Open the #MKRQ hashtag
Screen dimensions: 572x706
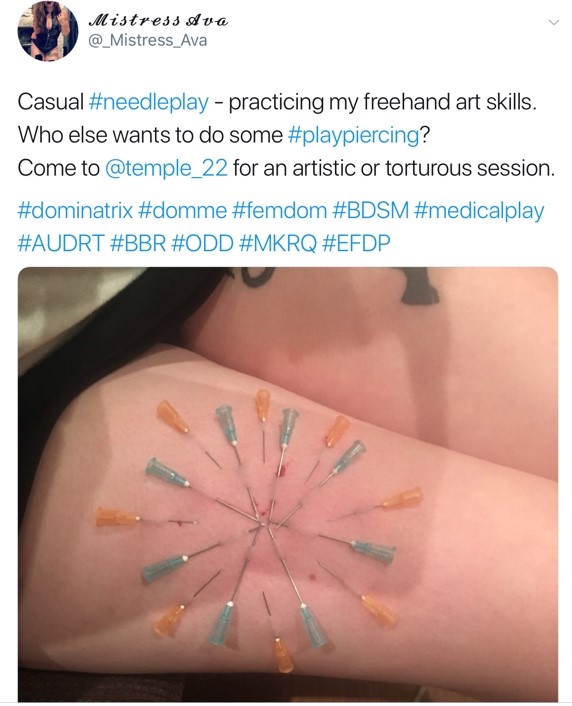(279, 243)
